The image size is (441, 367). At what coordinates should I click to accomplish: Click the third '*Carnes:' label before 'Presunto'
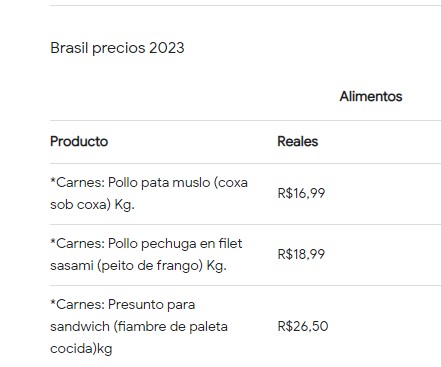(78, 305)
